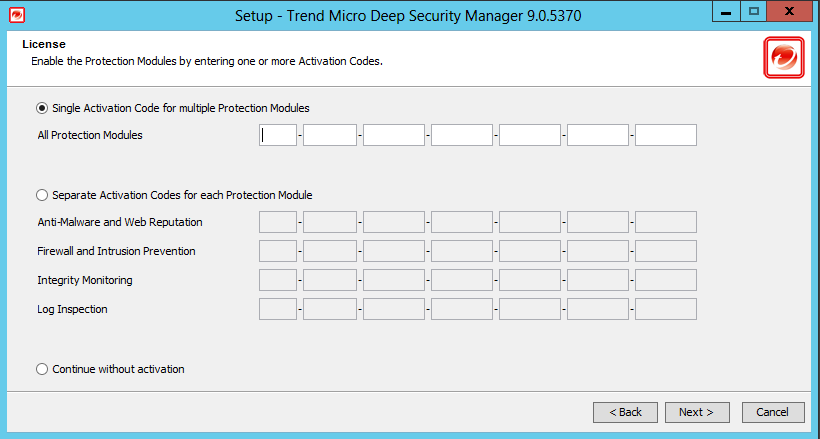Click first Log Inspection code field
This screenshot has width=820, height=439.
pyautogui.click(x=278, y=309)
